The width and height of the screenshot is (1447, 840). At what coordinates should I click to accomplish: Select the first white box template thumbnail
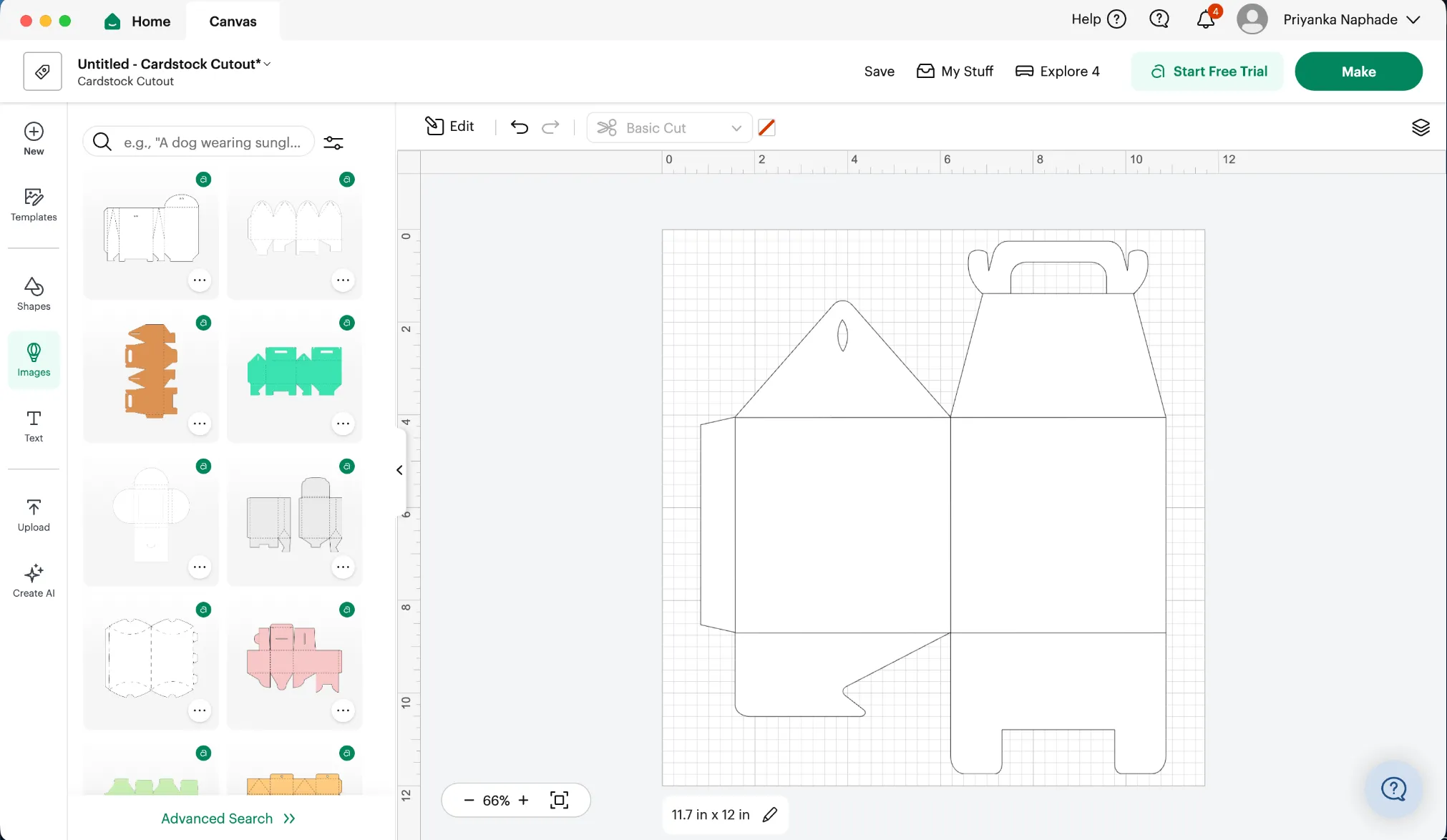pos(151,228)
